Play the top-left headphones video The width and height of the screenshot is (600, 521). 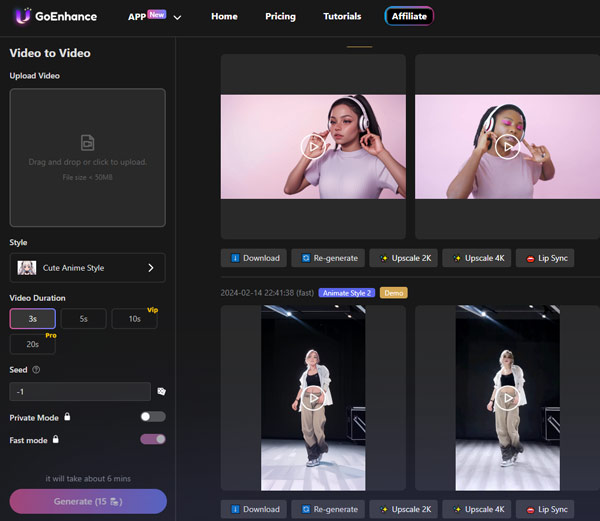coord(313,146)
